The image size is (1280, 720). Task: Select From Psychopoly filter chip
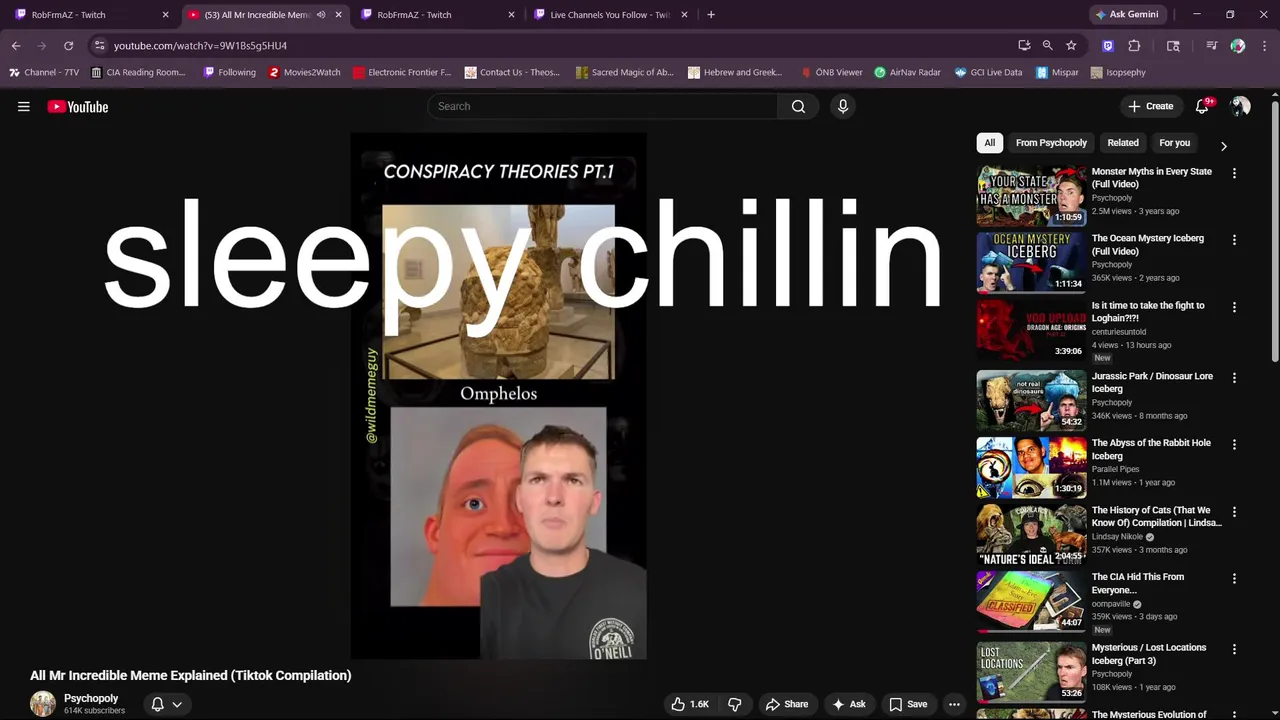(1051, 143)
